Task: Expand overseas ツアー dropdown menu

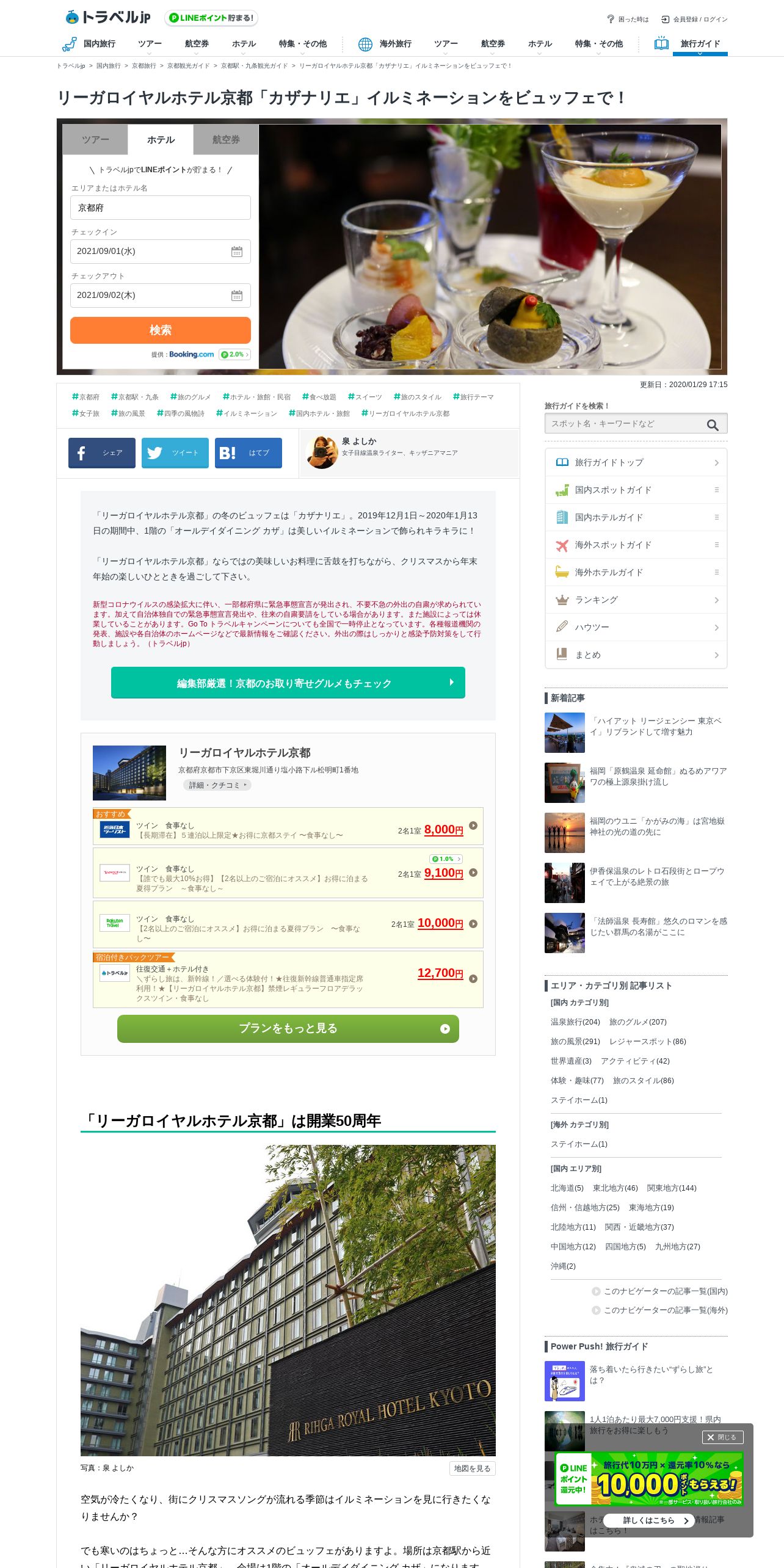Action: [x=446, y=45]
